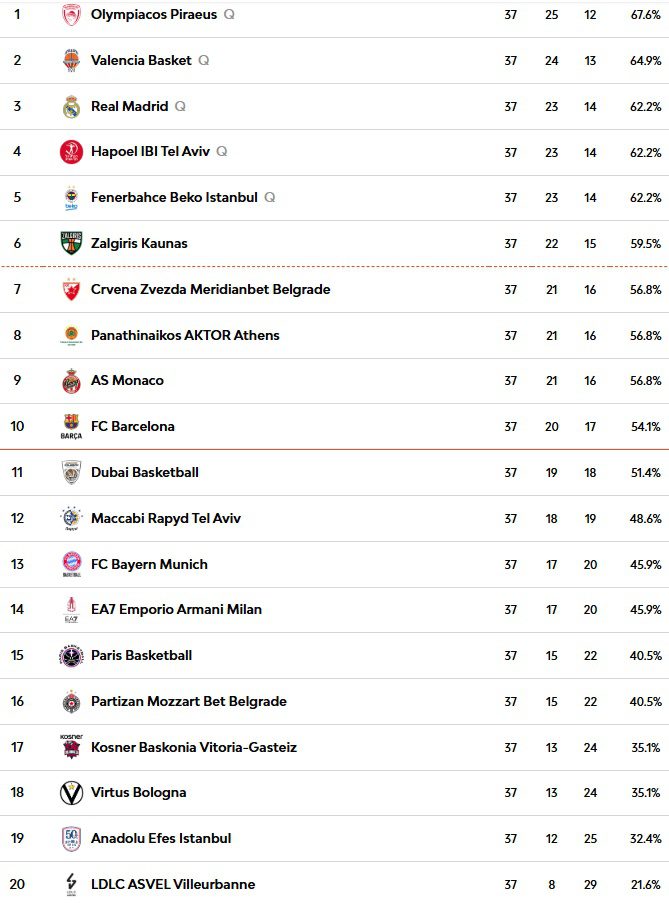Image resolution: width=669 pixels, height=903 pixels.
Task: Click the FC Bayern Munich logo
Action: [x=71, y=565]
